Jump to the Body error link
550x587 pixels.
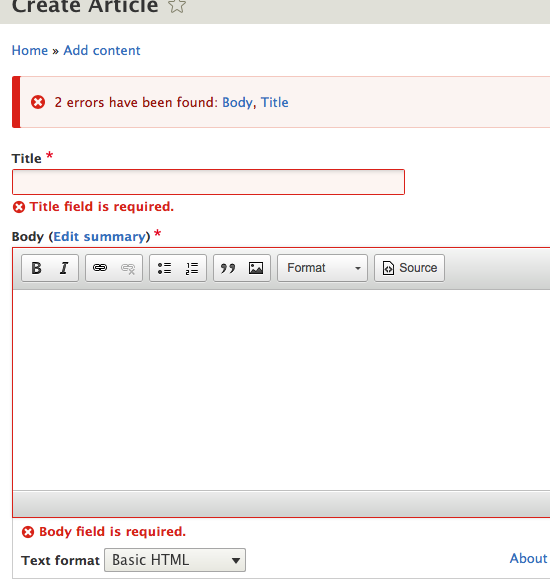[237, 102]
